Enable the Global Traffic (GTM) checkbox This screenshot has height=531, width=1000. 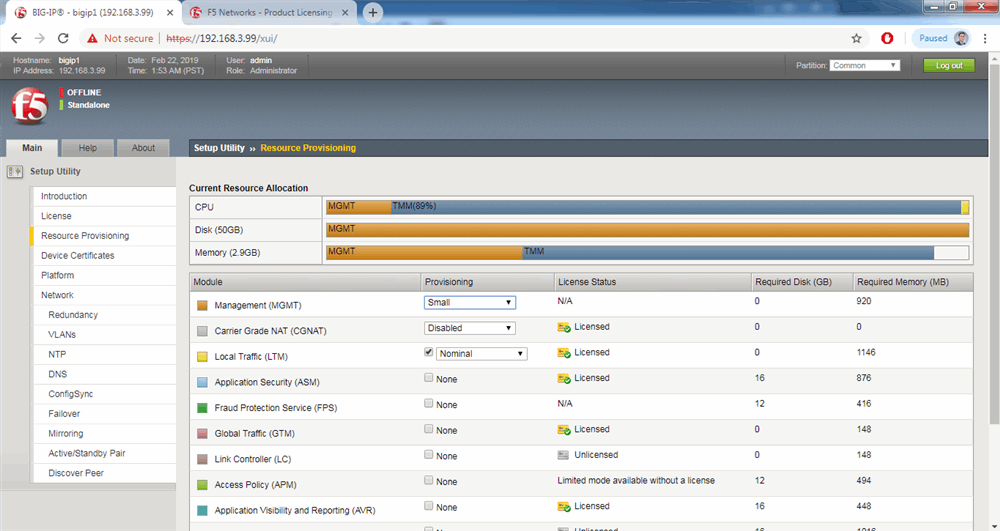[x=429, y=429]
